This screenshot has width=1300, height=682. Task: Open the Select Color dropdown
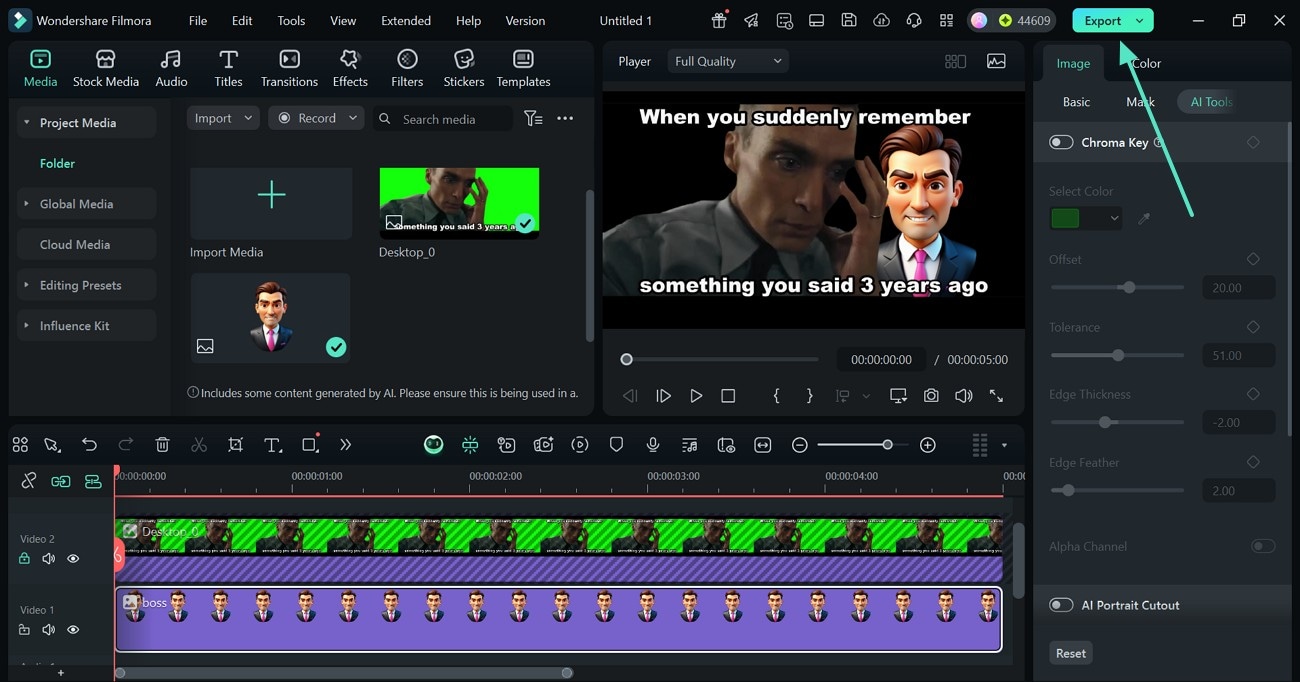click(1085, 218)
